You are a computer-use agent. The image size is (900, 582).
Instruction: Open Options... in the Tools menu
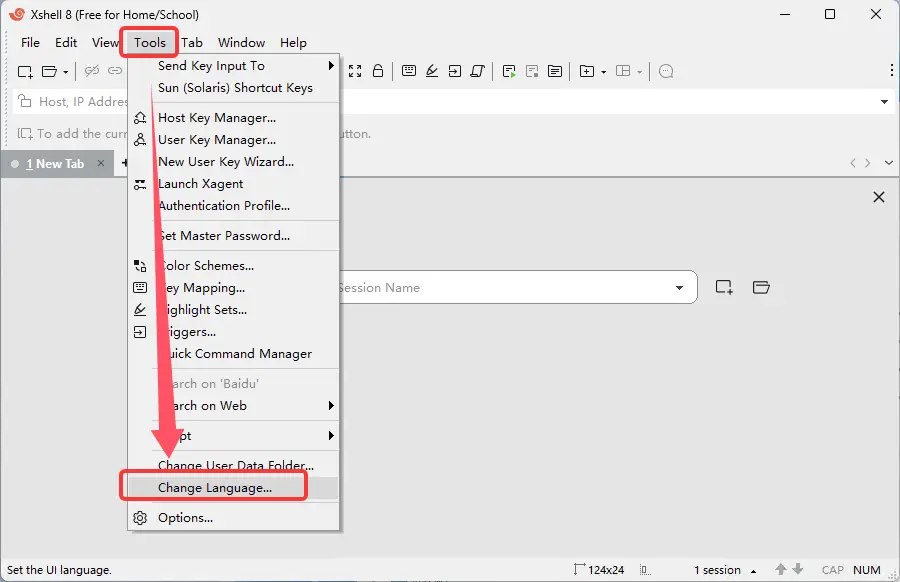pyautogui.click(x=185, y=518)
